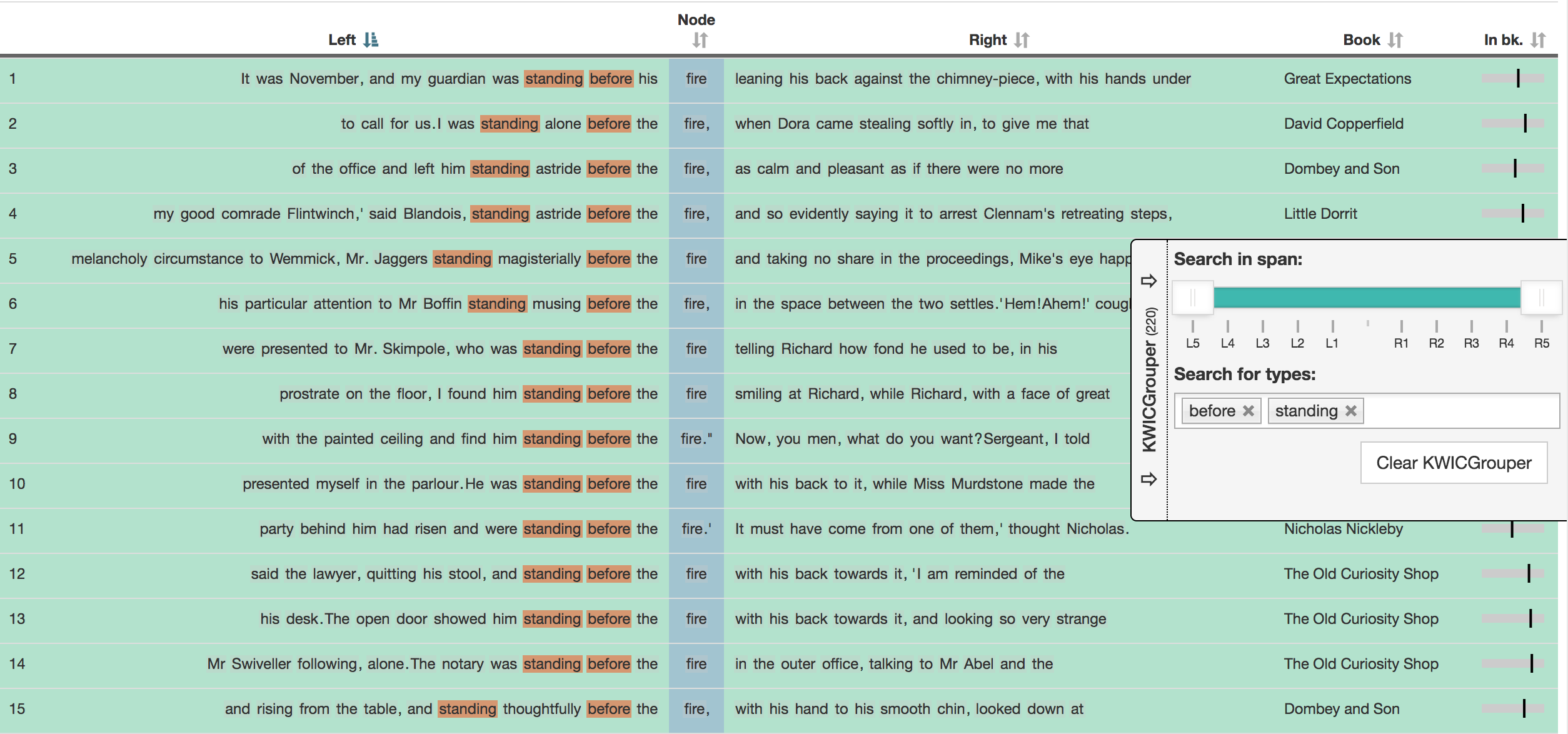The height and width of the screenshot is (734, 1568).
Task: Click the lower arrow on the KWICGrouper panel
Action: [x=1148, y=479]
